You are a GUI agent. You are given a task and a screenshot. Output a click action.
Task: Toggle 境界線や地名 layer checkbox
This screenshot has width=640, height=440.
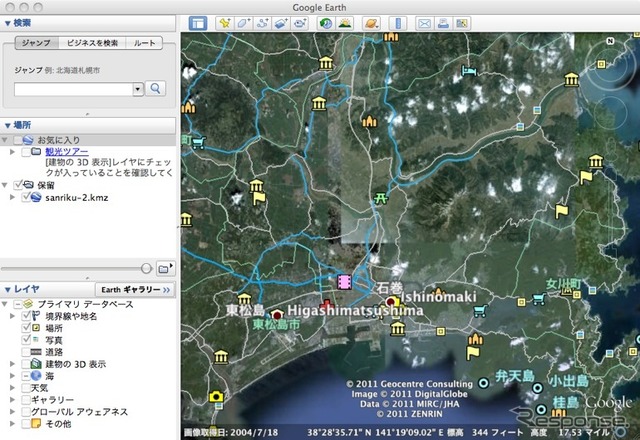pos(26,316)
